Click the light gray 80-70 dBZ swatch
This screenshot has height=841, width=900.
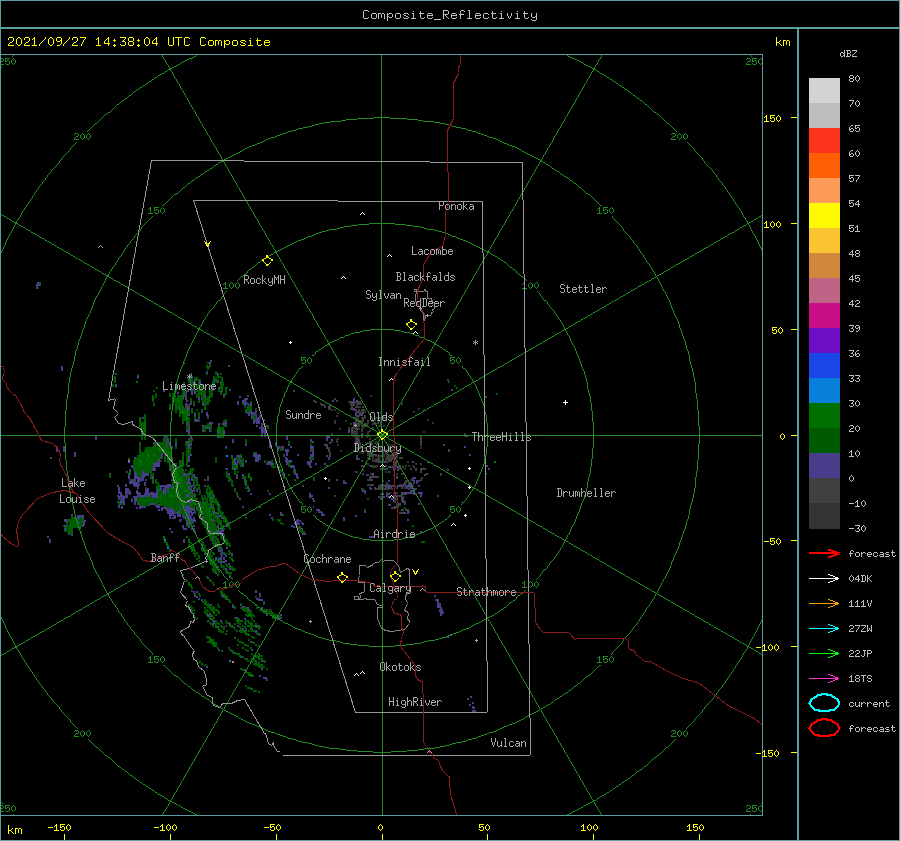(x=824, y=91)
